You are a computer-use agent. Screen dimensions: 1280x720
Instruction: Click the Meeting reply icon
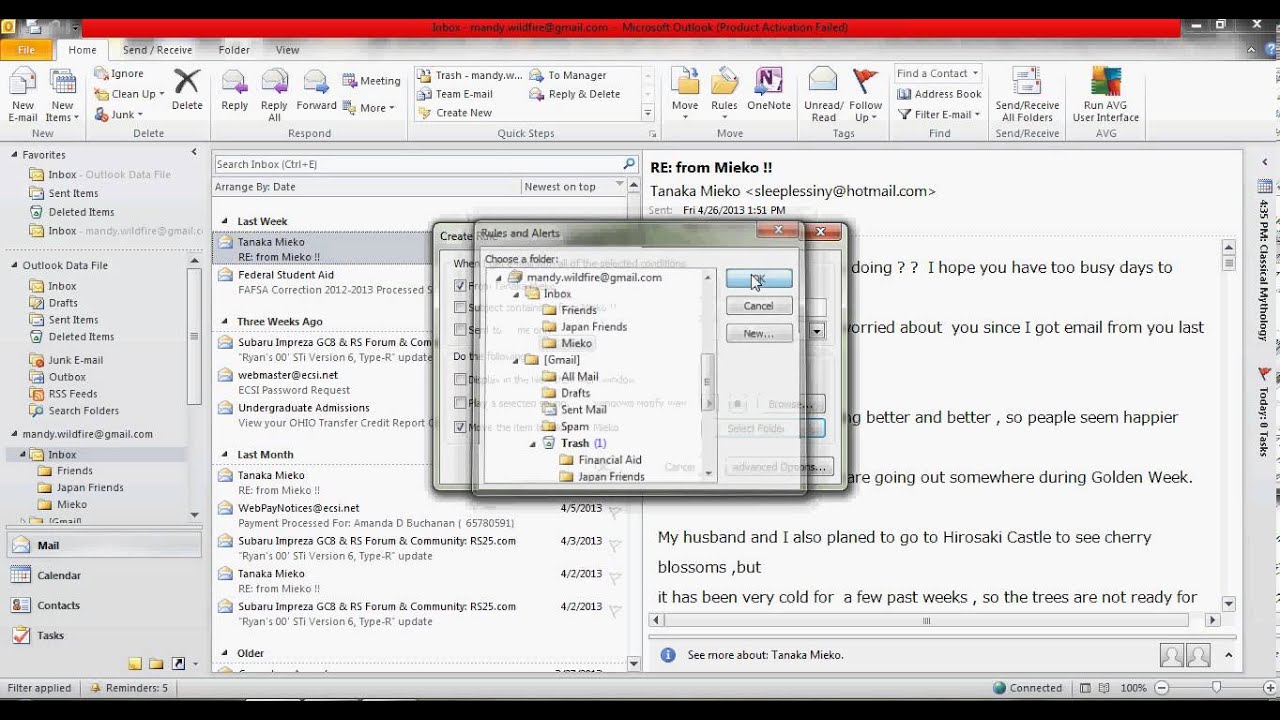[371, 81]
